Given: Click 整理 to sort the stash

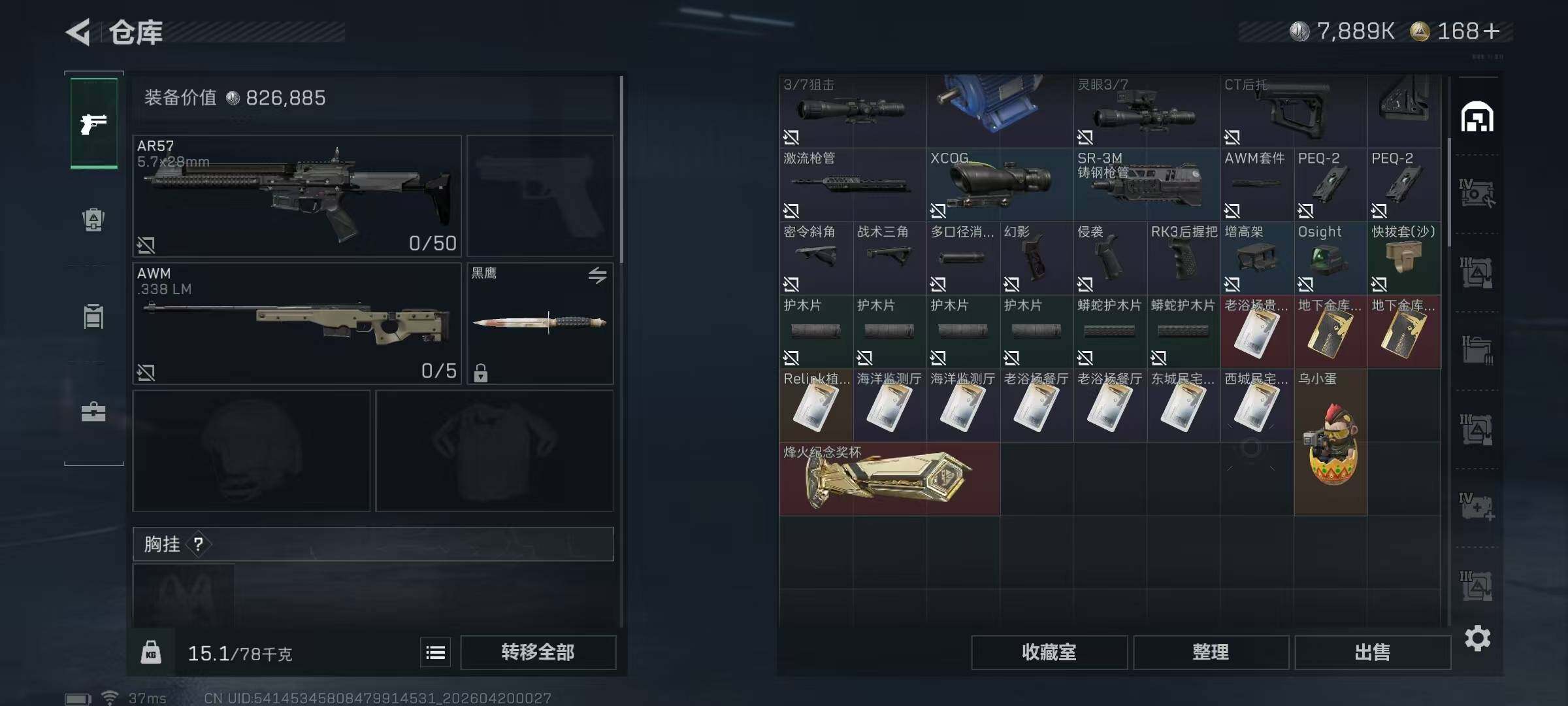Looking at the screenshot, I should [x=1211, y=652].
